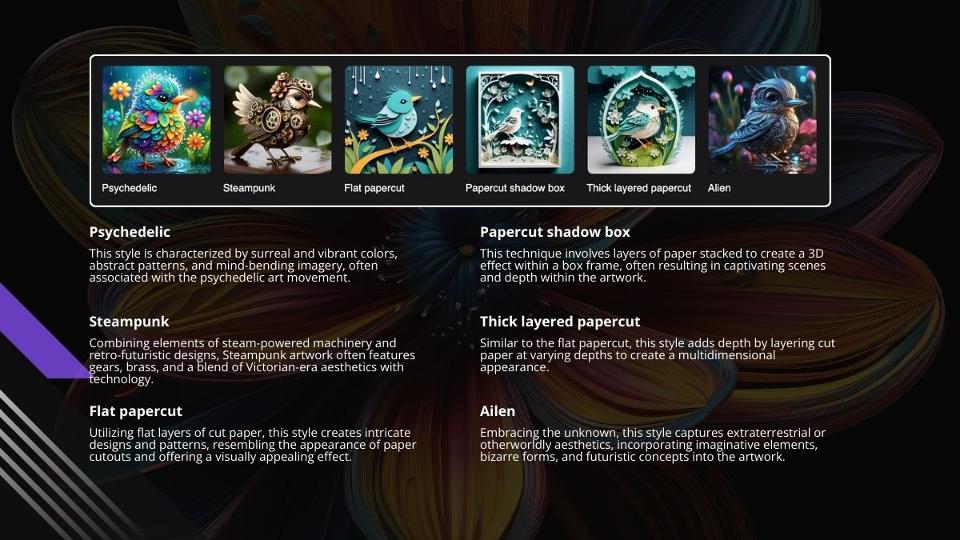Choose the Flat papercut bird image

click(x=399, y=120)
